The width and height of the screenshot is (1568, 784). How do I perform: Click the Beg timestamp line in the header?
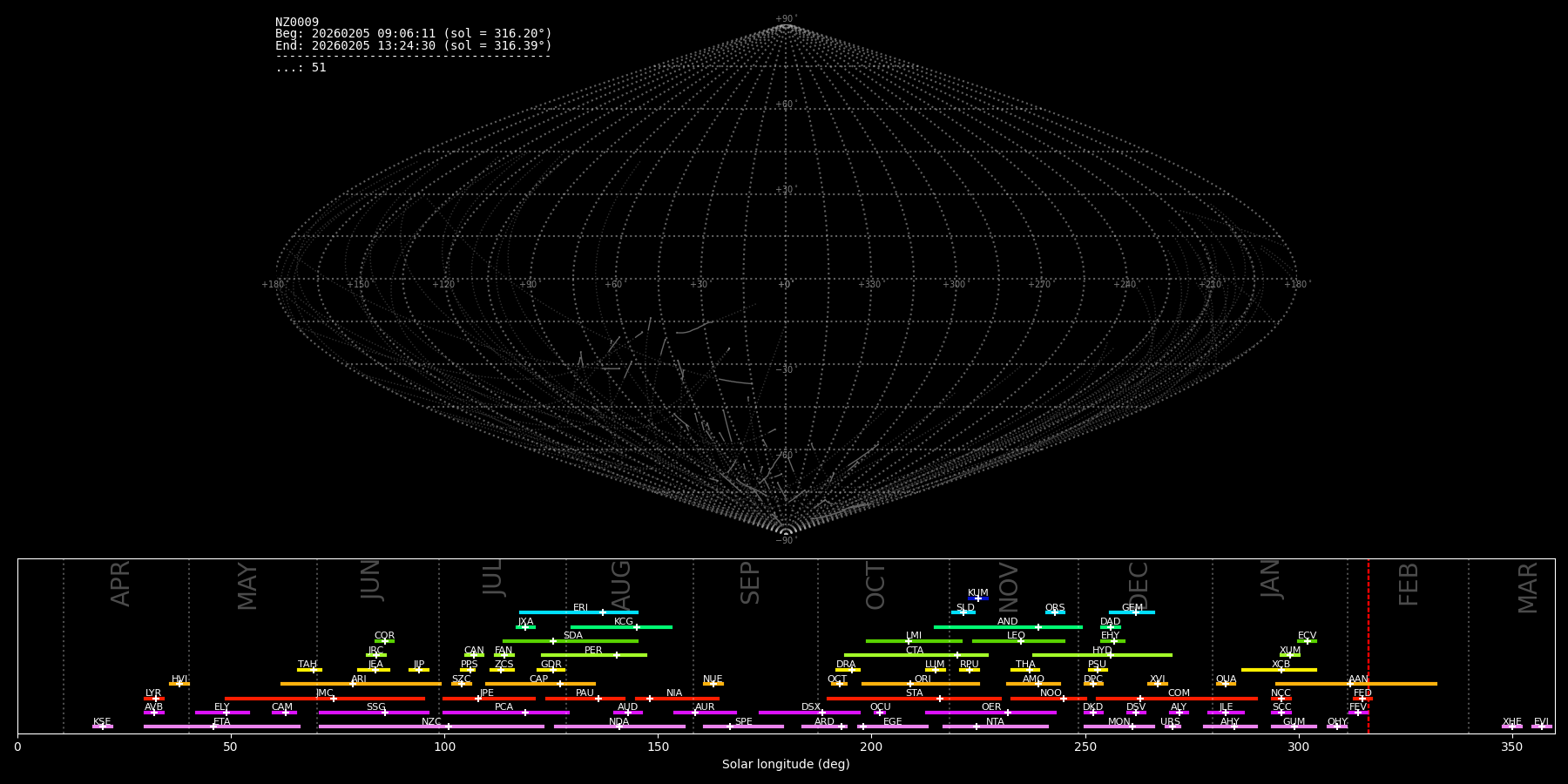coord(414,34)
